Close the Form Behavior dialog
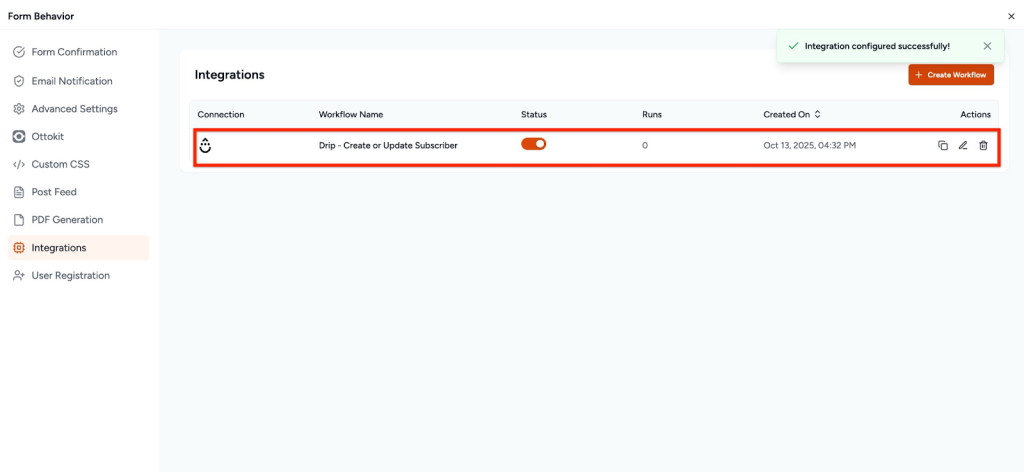 point(1010,16)
